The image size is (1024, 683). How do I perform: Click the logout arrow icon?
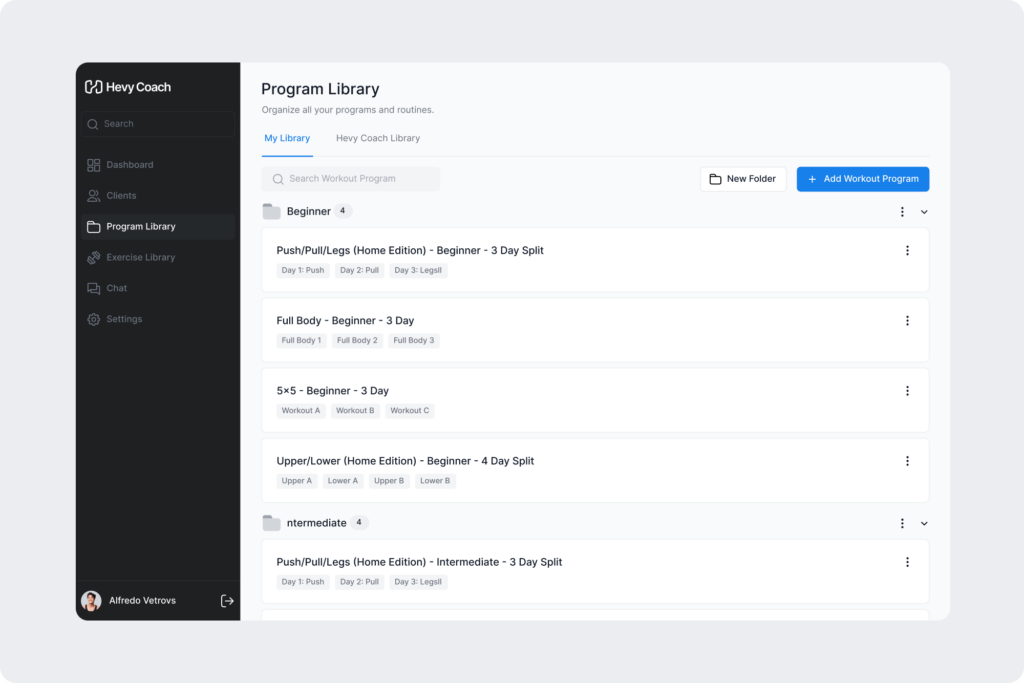point(227,600)
